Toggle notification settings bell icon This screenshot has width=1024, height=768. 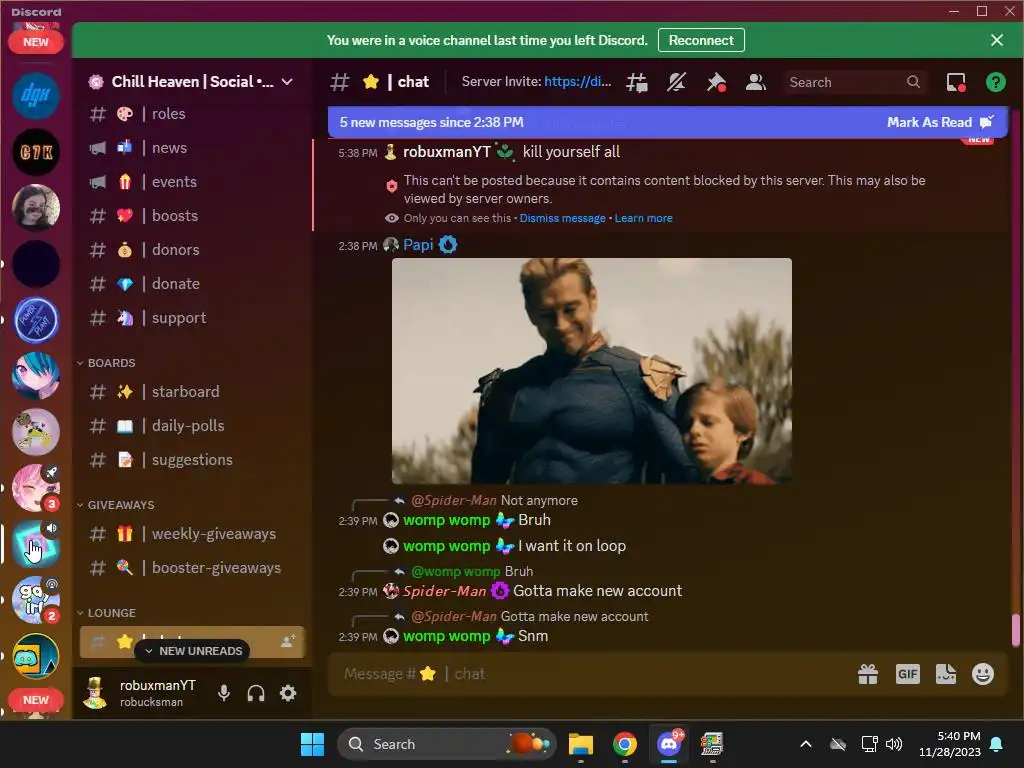[x=676, y=82]
